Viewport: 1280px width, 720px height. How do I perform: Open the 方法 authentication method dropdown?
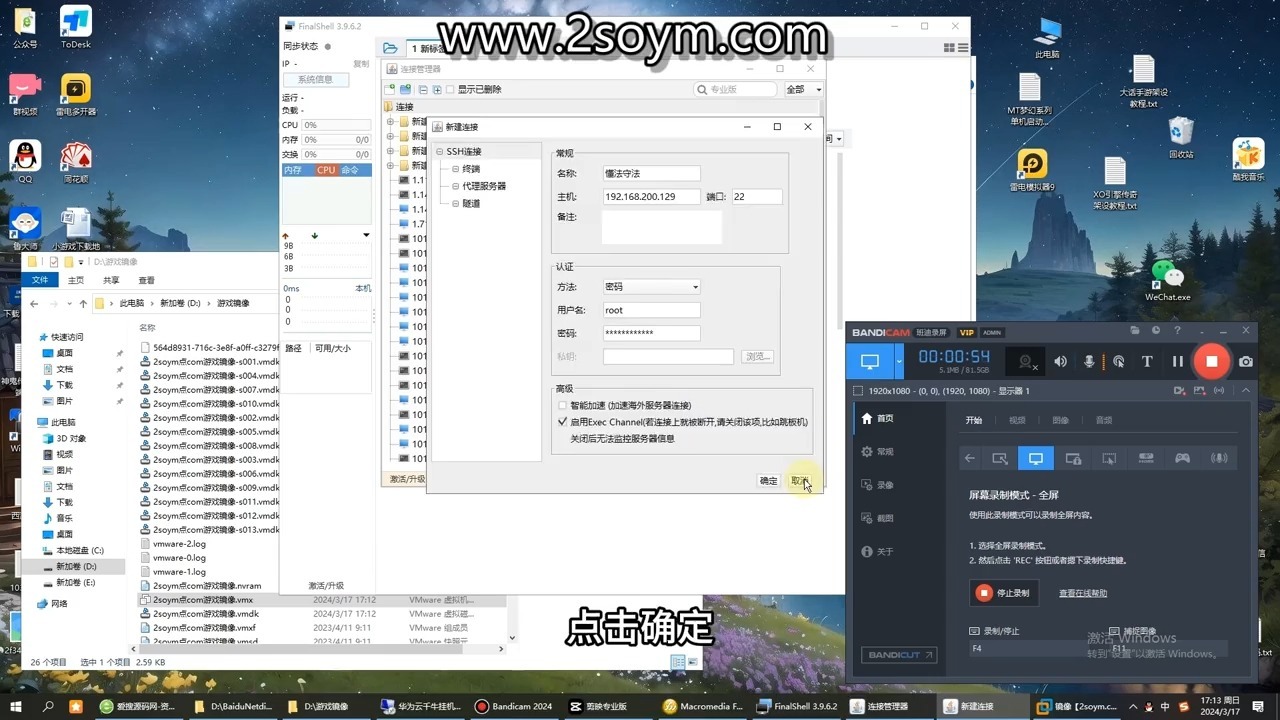(651, 287)
